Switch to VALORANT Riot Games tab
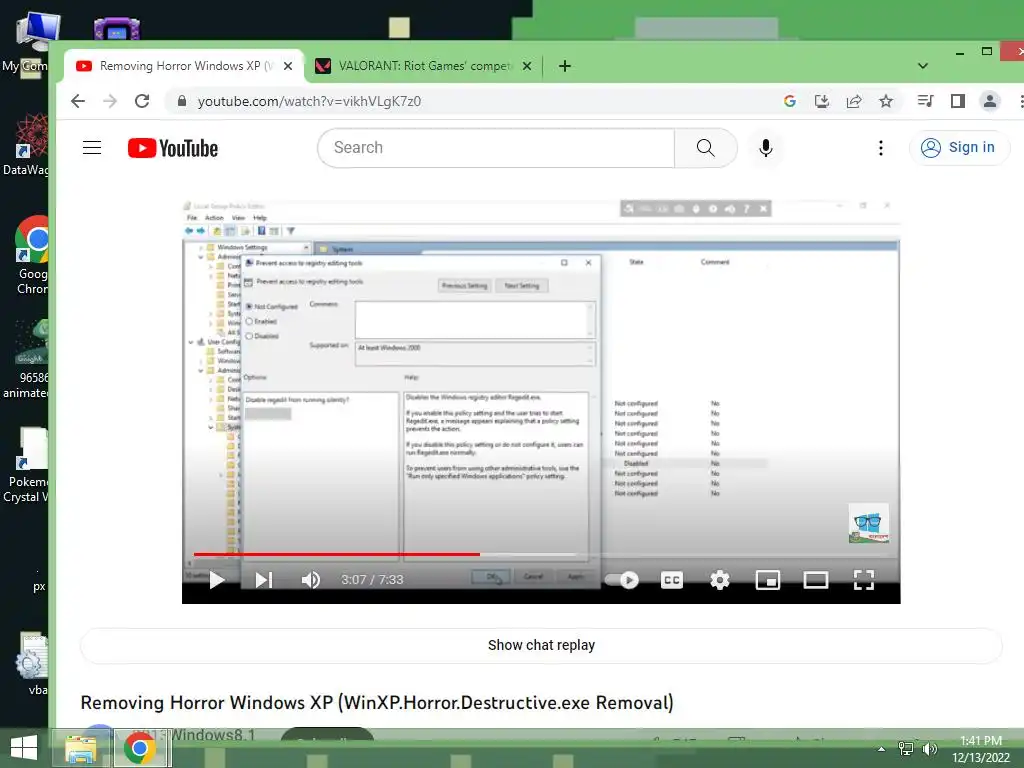The height and width of the screenshot is (768, 1024). (424, 66)
